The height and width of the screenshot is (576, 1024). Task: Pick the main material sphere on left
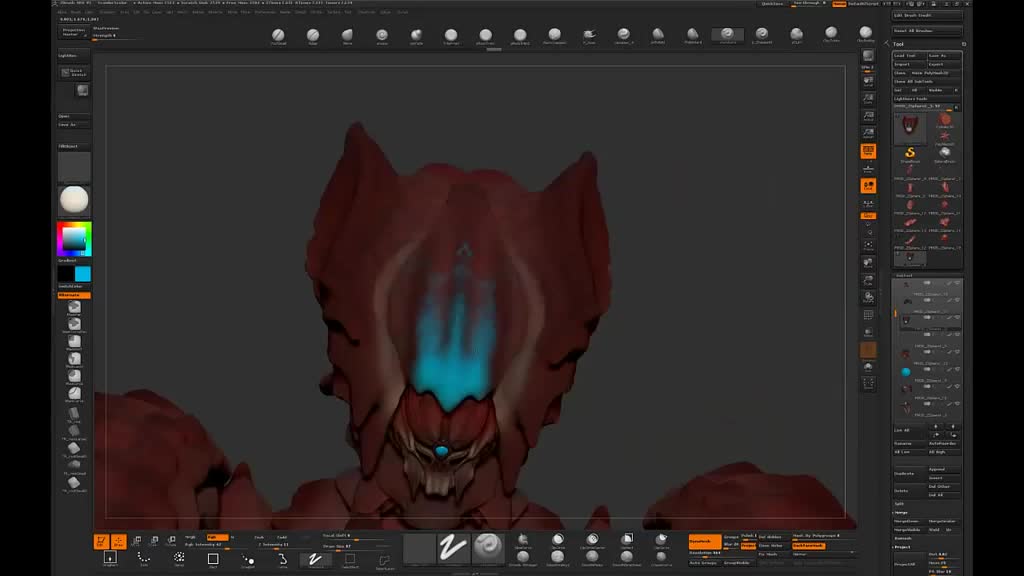tap(74, 200)
